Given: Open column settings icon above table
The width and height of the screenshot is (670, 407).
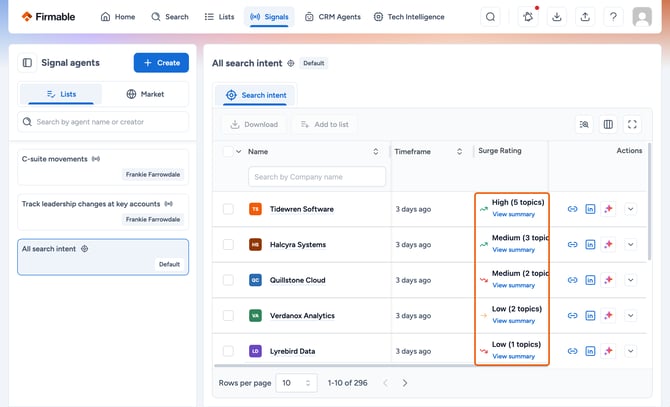Looking at the screenshot, I should coord(608,124).
